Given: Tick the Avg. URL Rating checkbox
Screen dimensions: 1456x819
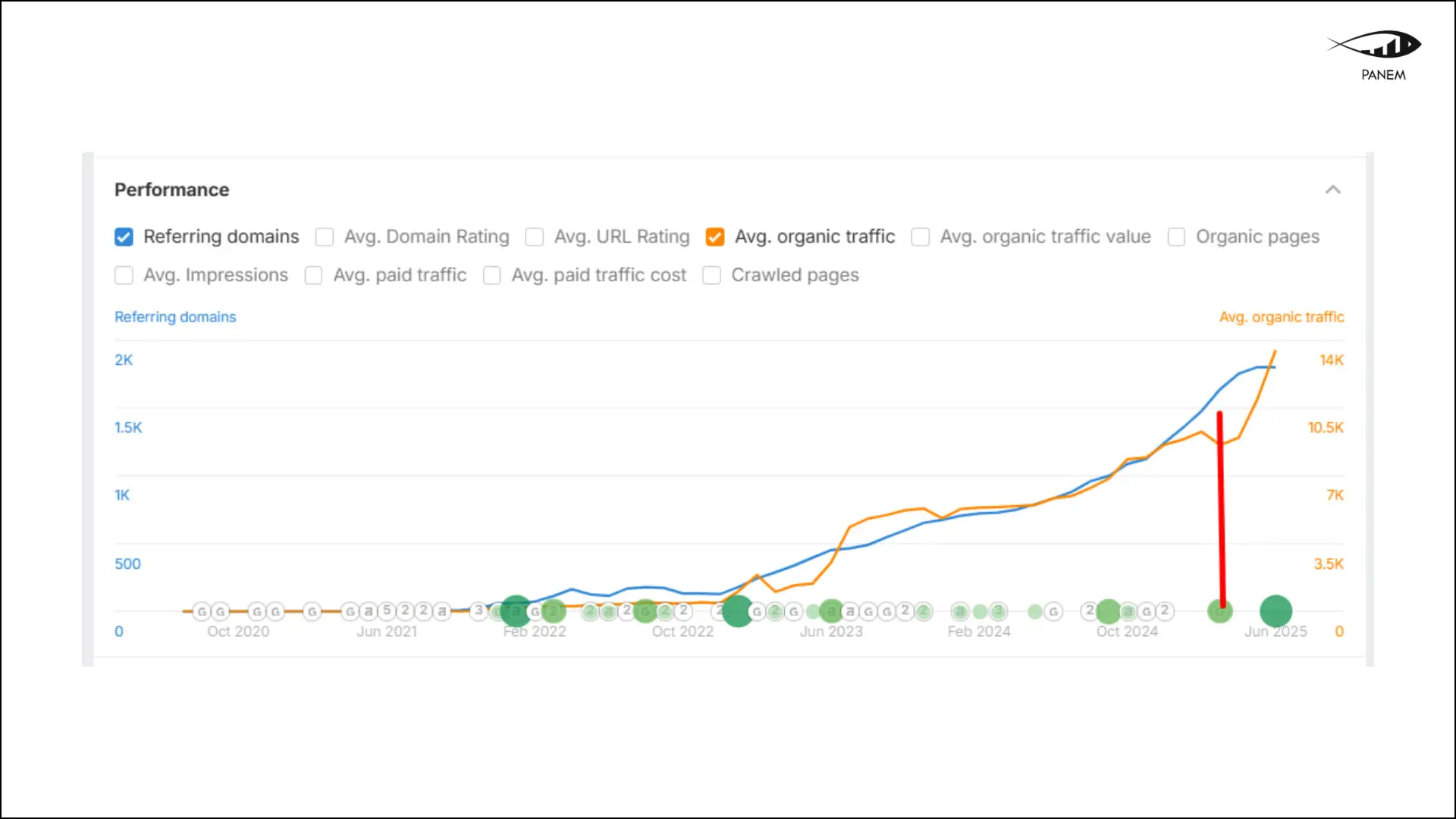Looking at the screenshot, I should 535,237.
